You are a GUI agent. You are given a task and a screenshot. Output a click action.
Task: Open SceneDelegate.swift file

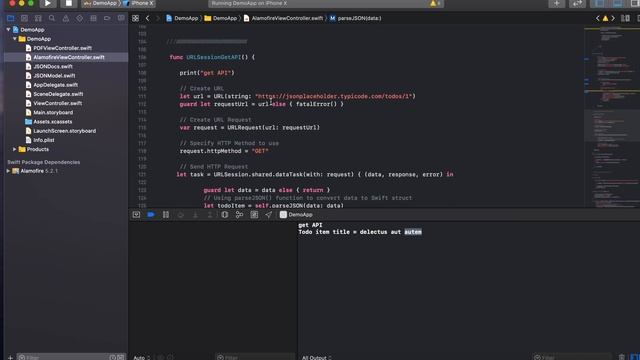pyautogui.click(x=54, y=94)
